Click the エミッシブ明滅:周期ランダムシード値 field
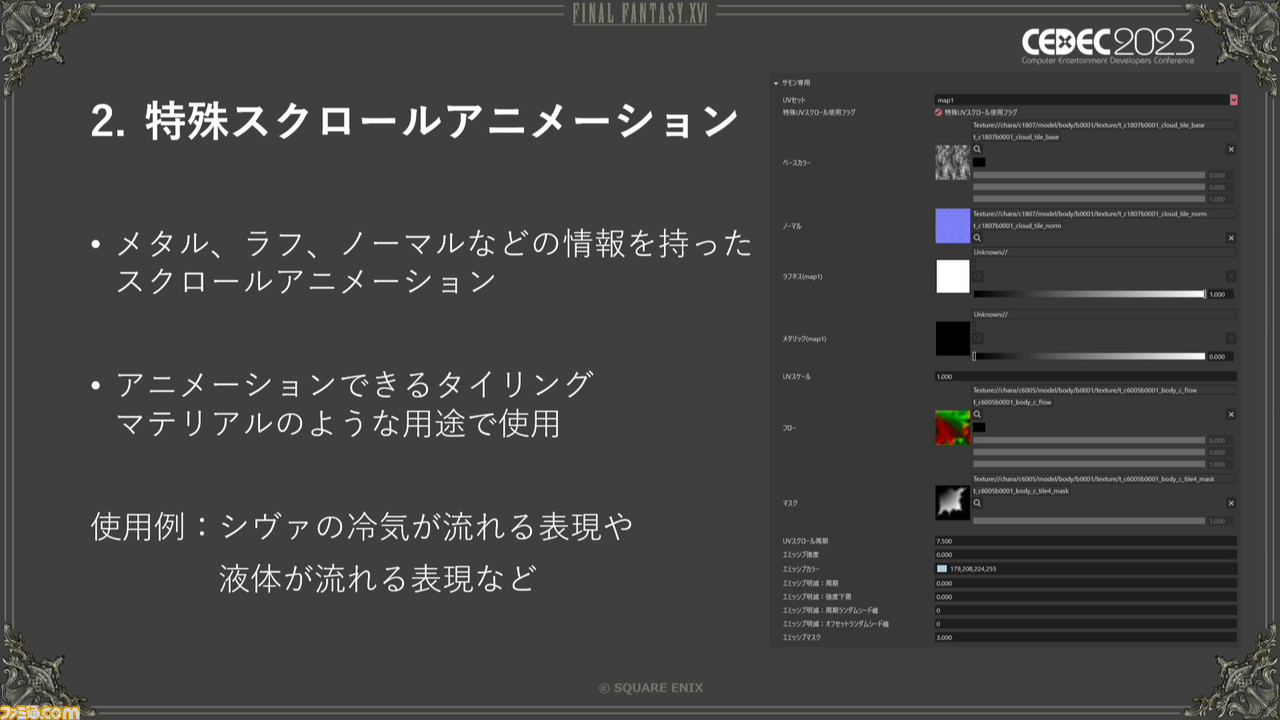Image resolution: width=1280 pixels, height=720 pixels. pos(1085,610)
